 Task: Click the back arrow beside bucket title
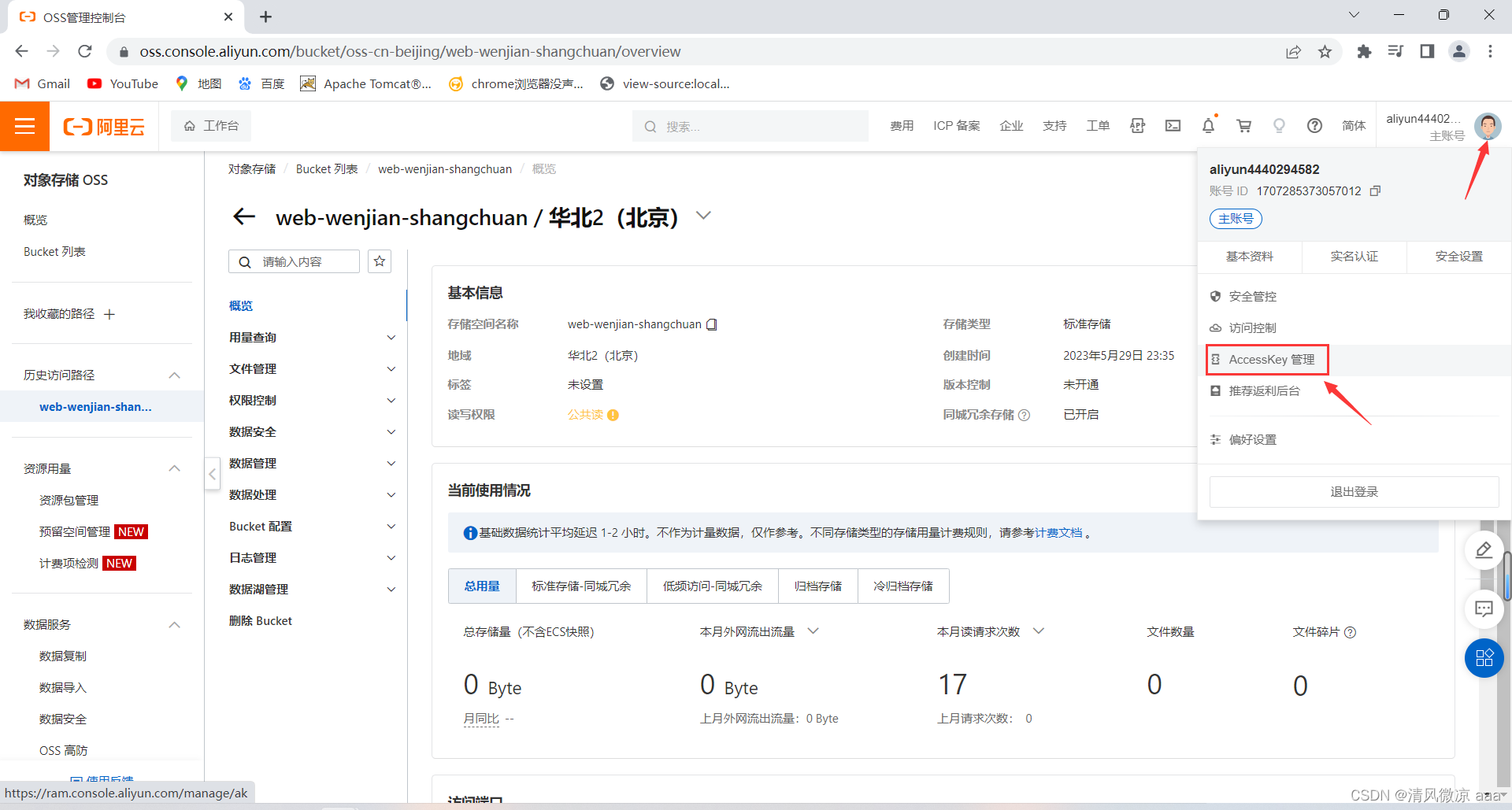point(244,217)
